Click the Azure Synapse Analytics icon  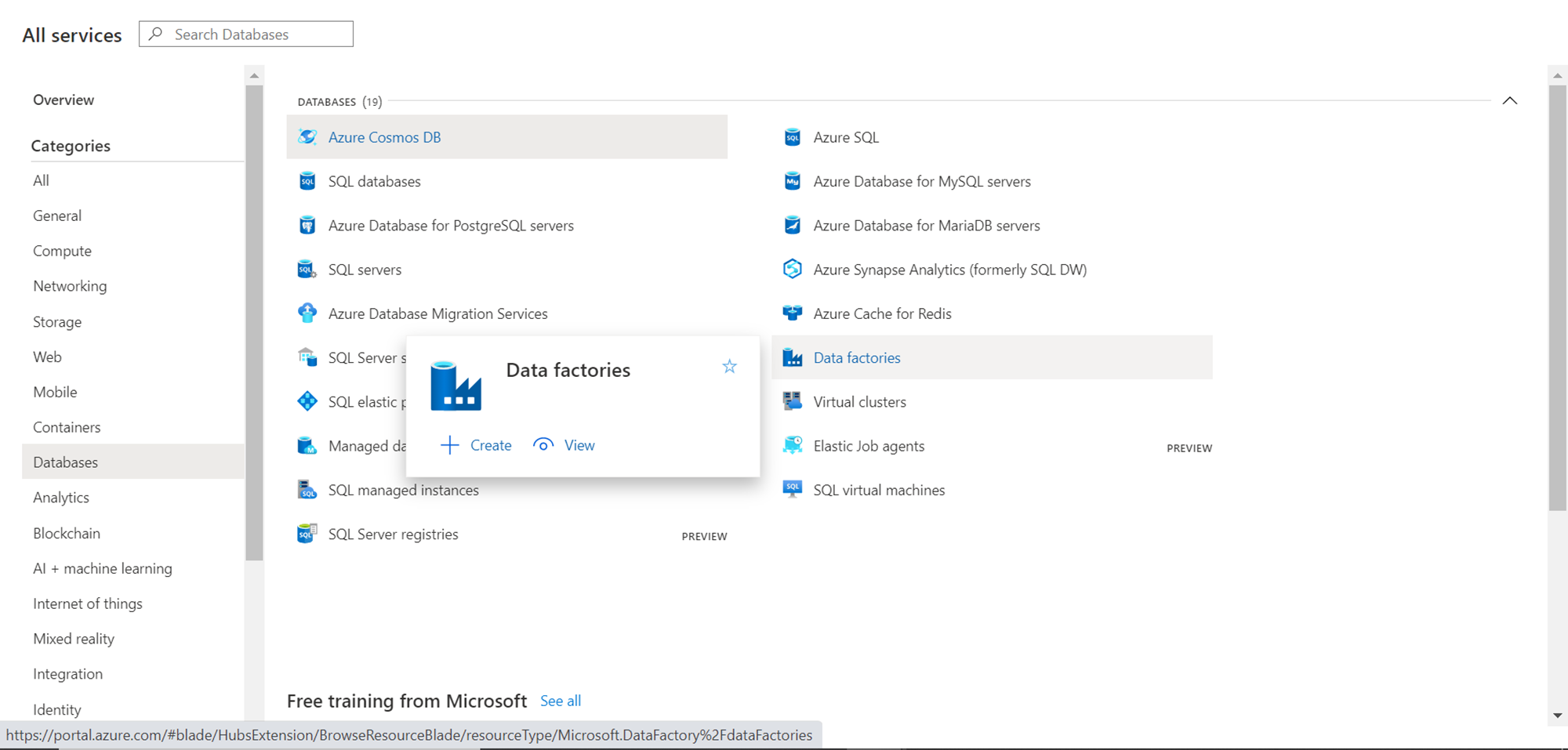click(x=792, y=269)
